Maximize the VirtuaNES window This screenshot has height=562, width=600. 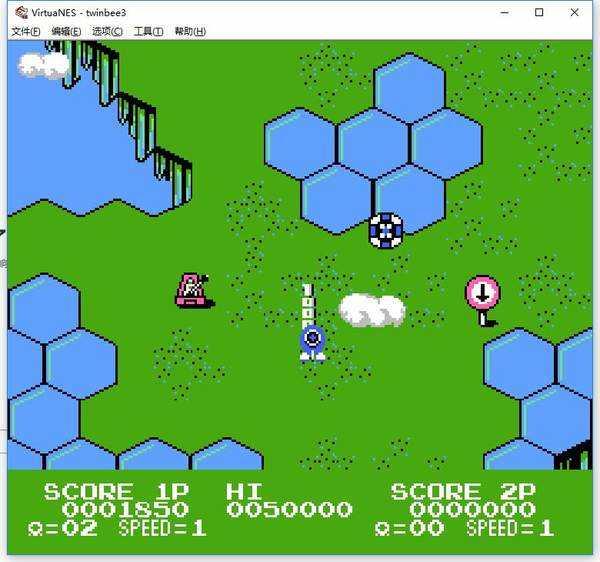tap(539, 12)
